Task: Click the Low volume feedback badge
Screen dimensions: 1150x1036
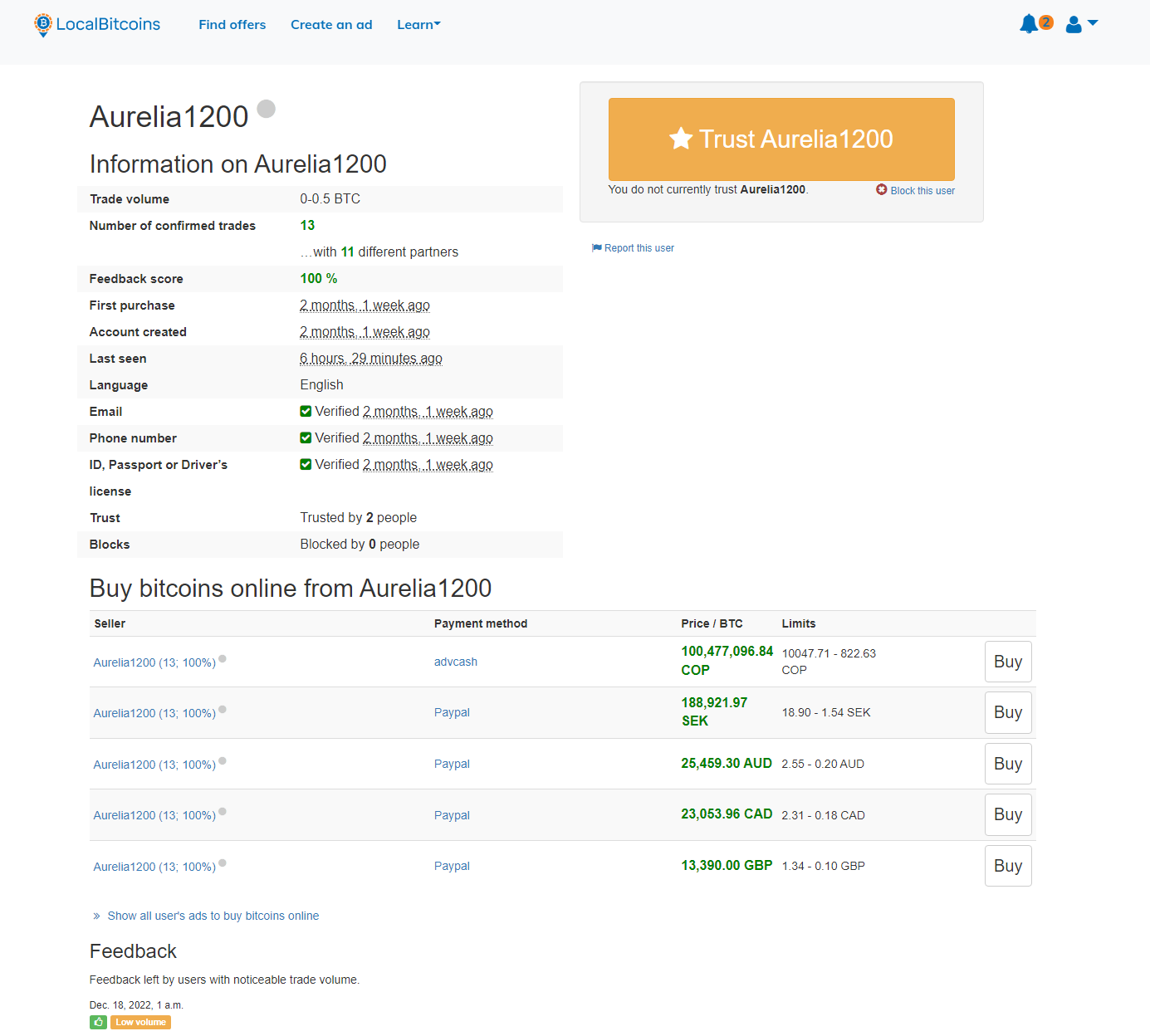Action: coord(140,1023)
